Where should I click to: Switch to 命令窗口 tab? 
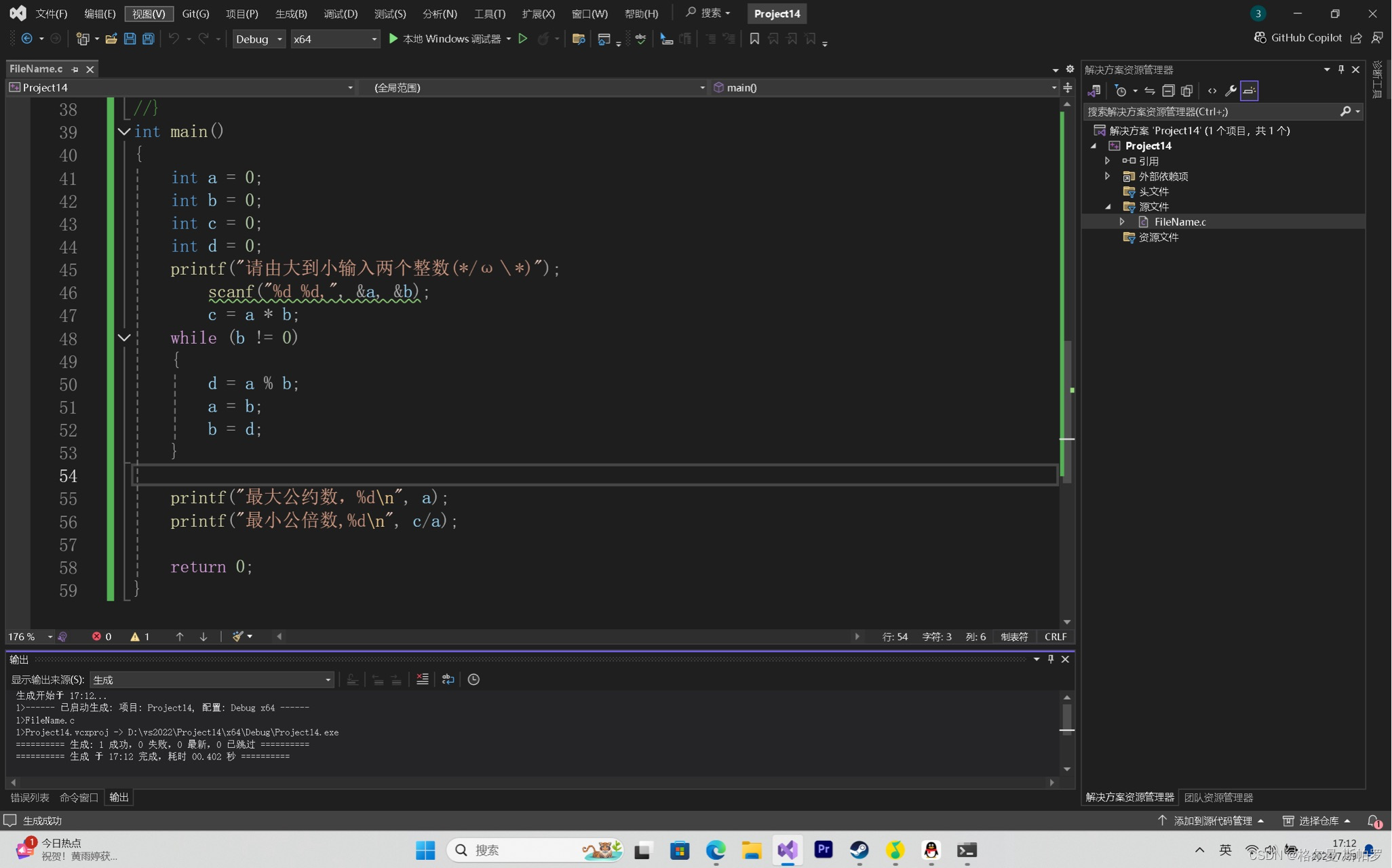[79, 797]
